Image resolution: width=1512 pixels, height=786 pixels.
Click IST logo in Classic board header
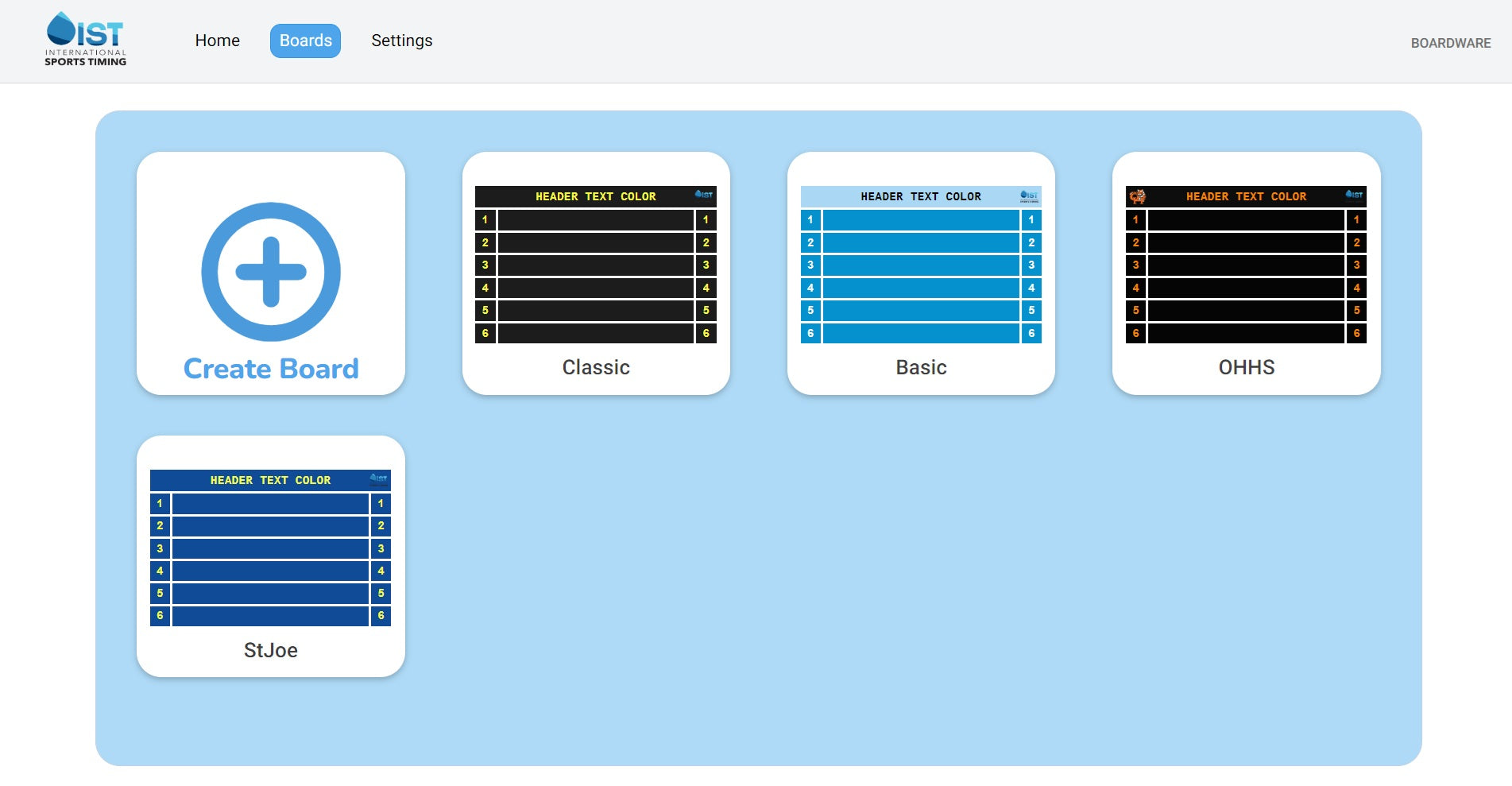[x=704, y=195]
